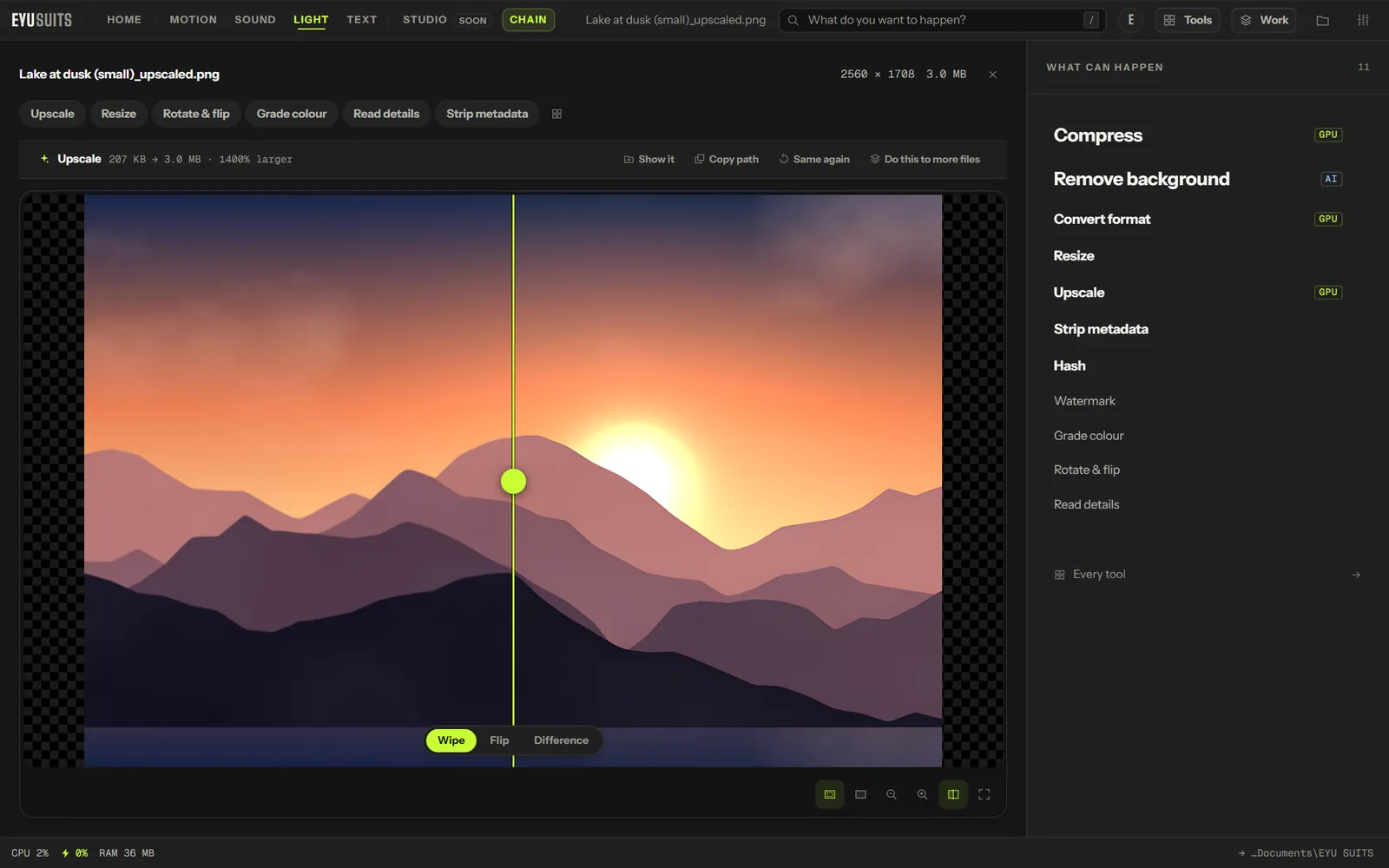
Task: Select Difference comparison mode
Action: click(x=561, y=740)
